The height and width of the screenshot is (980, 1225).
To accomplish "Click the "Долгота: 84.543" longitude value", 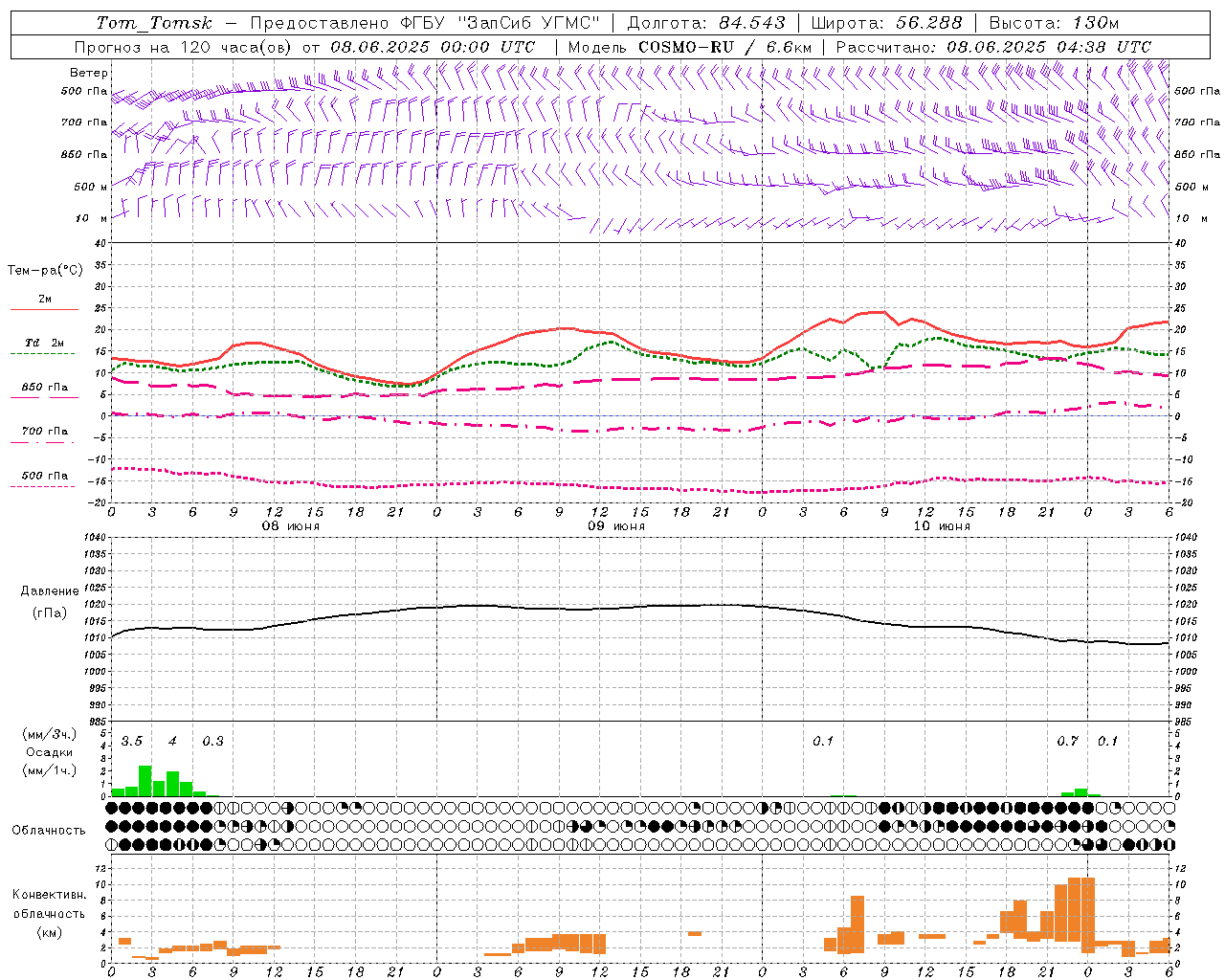I will [706, 23].
